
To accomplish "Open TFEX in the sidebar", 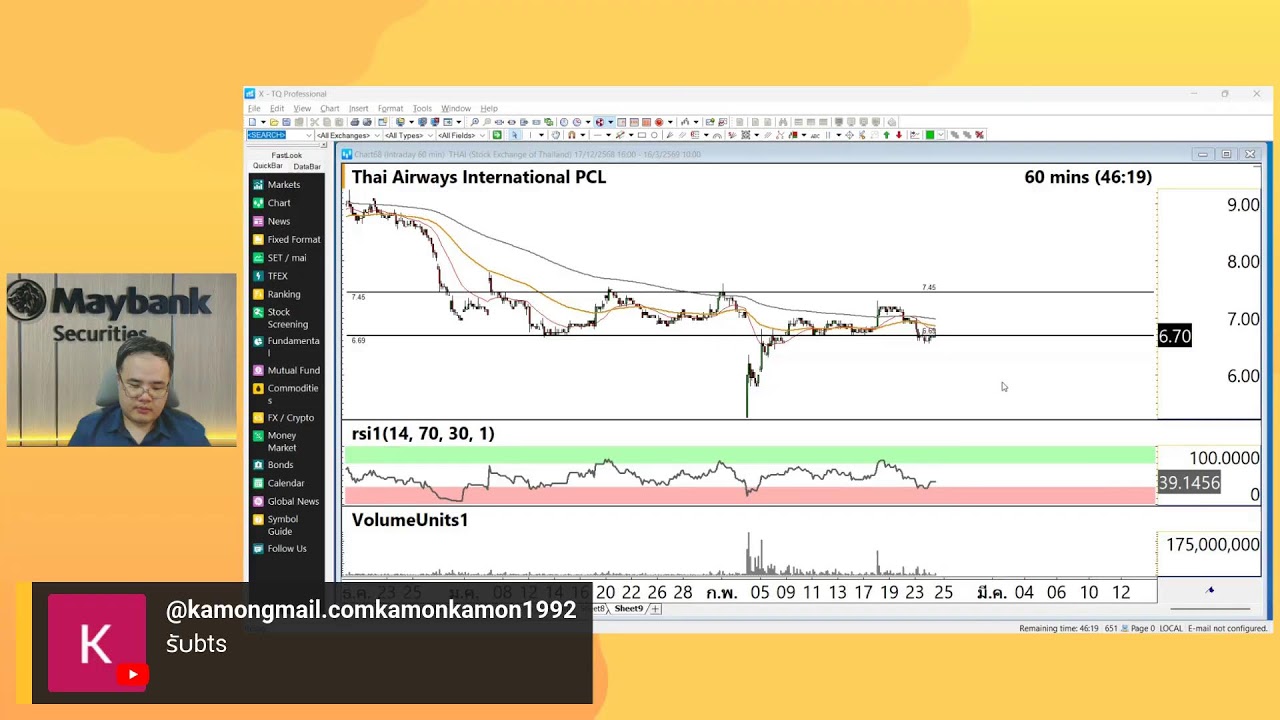I will click(277, 276).
